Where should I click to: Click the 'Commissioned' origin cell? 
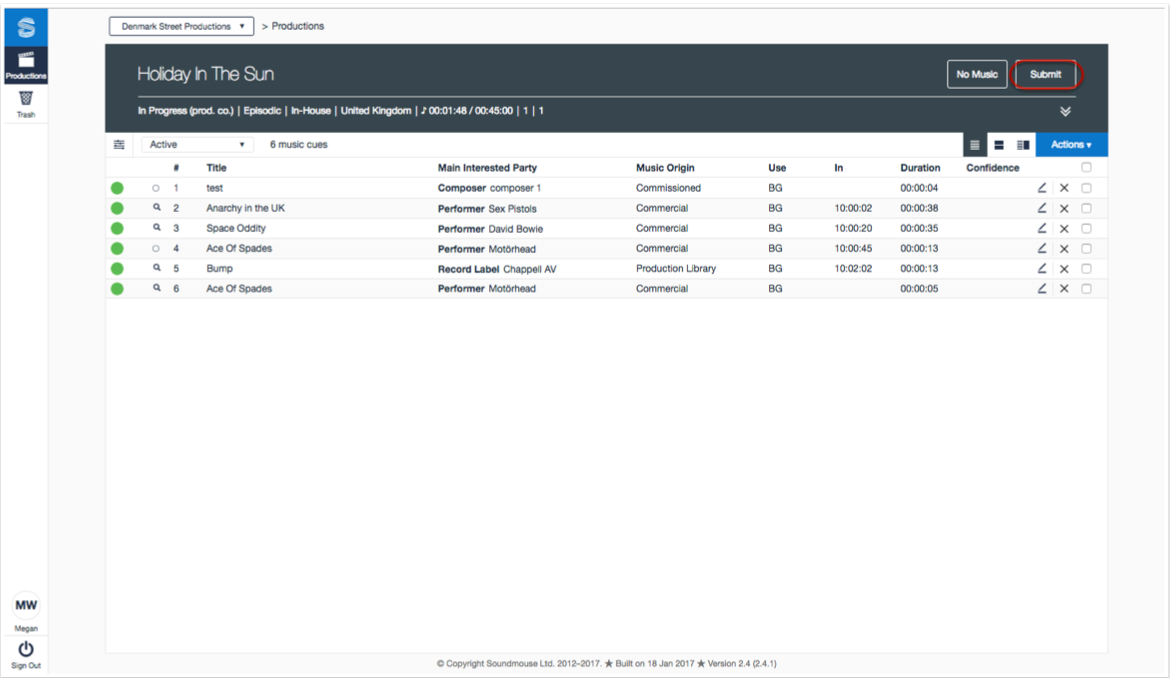pos(668,188)
